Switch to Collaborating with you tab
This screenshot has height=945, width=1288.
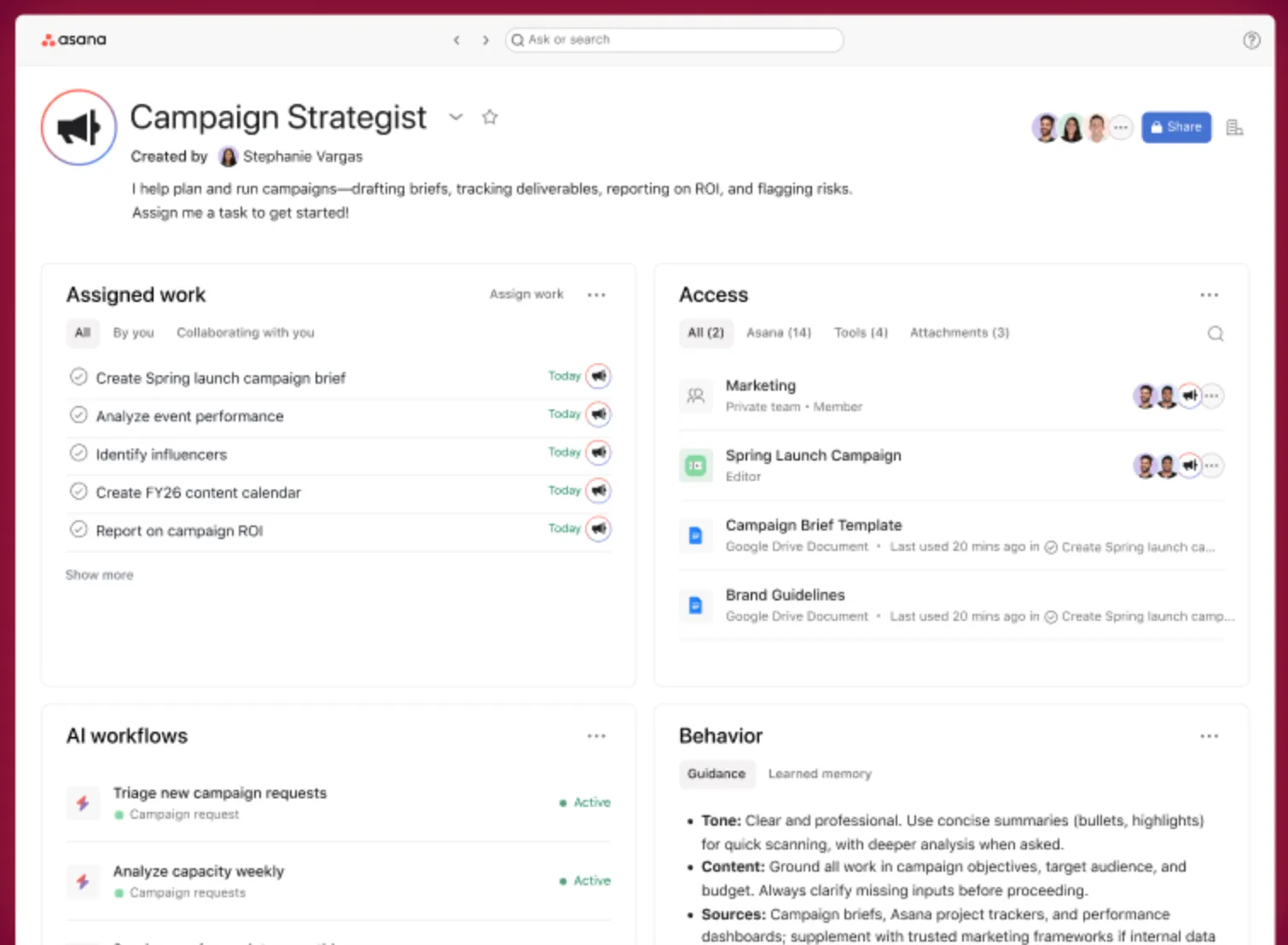click(x=246, y=333)
